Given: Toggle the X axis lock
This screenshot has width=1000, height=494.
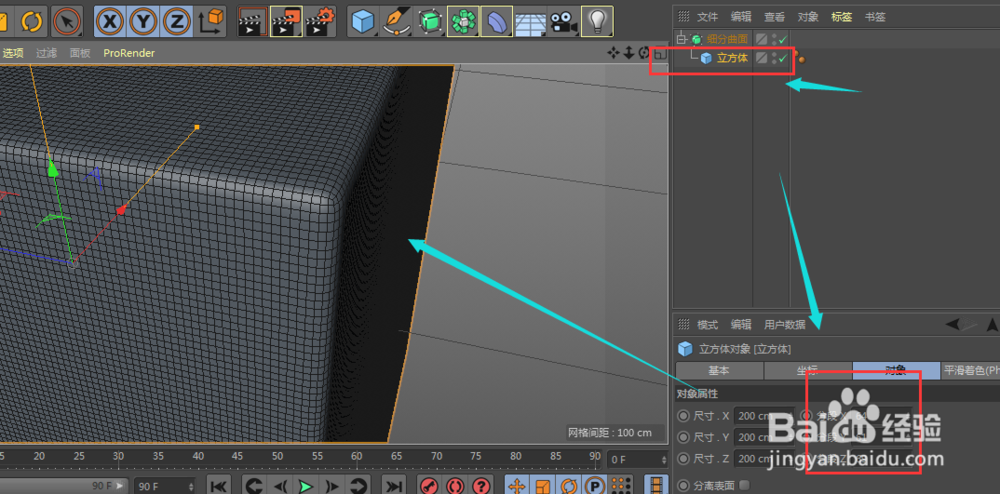Looking at the screenshot, I should point(110,22).
